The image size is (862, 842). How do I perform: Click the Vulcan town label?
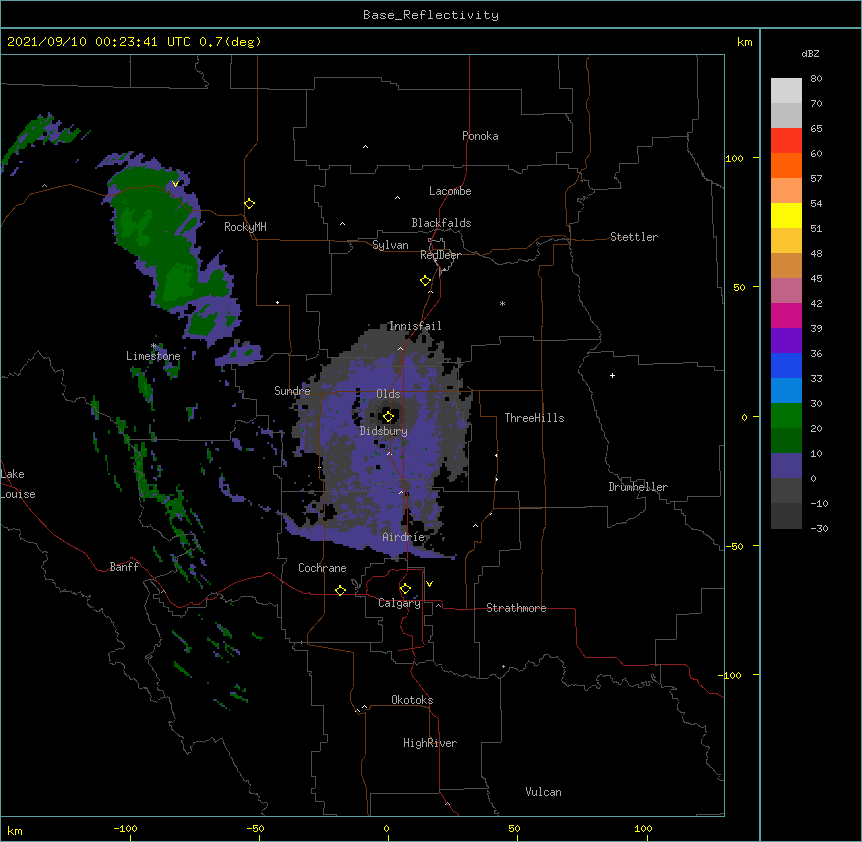tap(543, 792)
